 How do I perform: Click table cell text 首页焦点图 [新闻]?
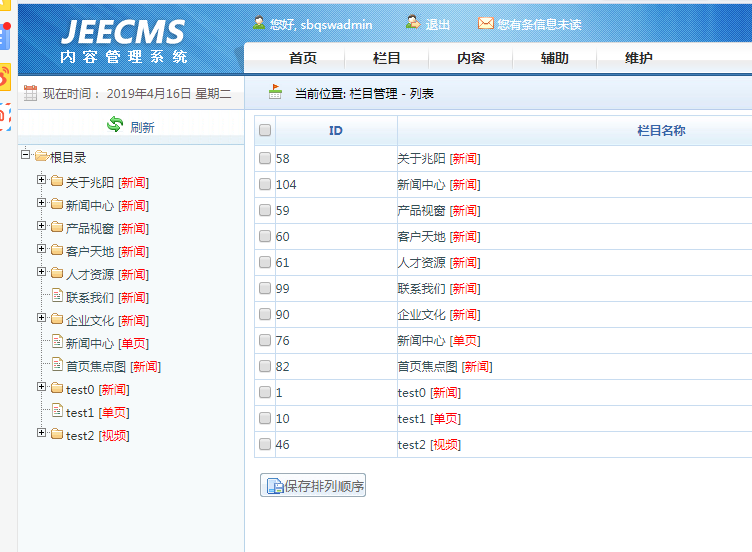[x=445, y=367]
